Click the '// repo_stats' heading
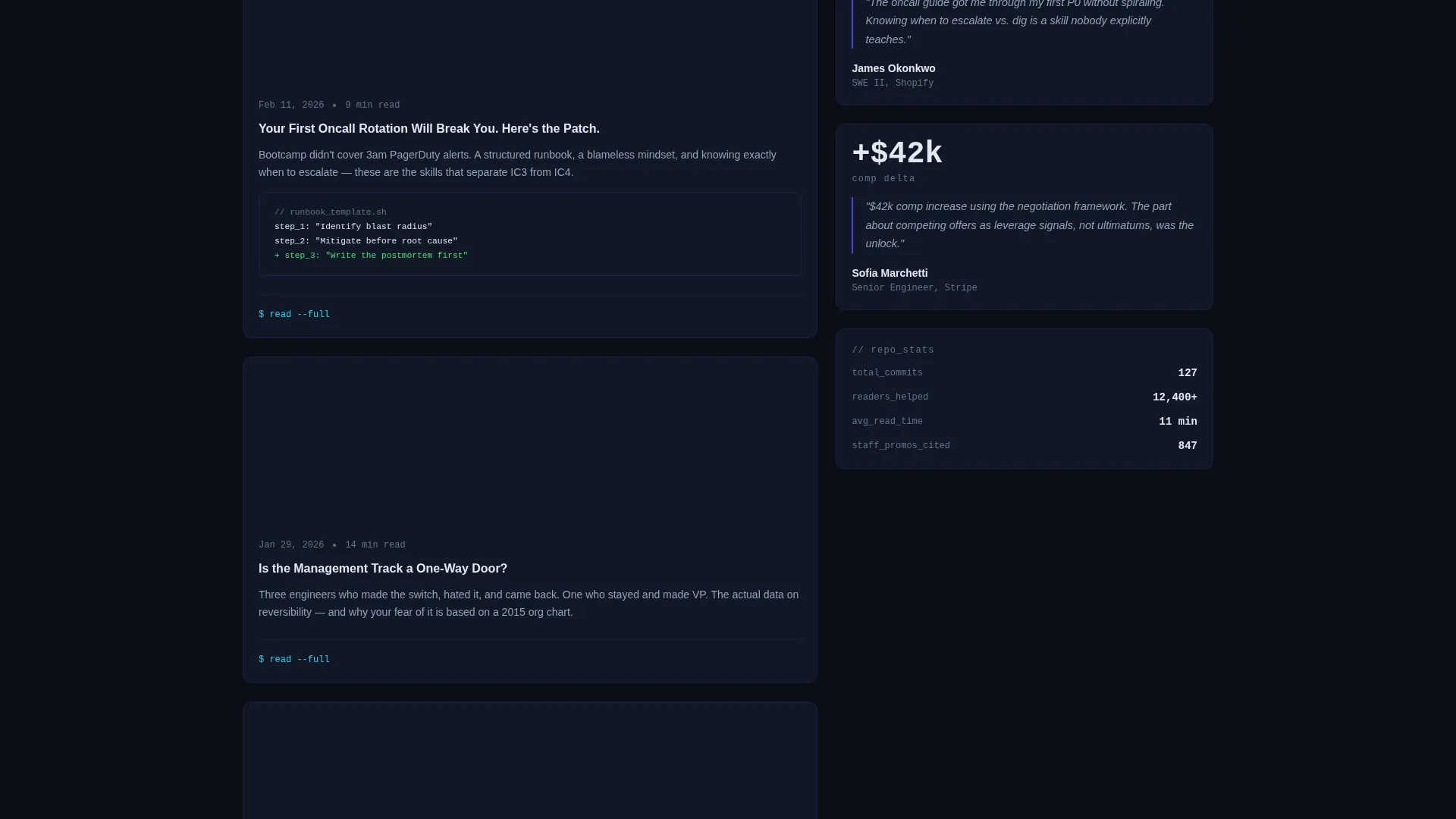Screen dimensions: 1456x819 coord(893,350)
